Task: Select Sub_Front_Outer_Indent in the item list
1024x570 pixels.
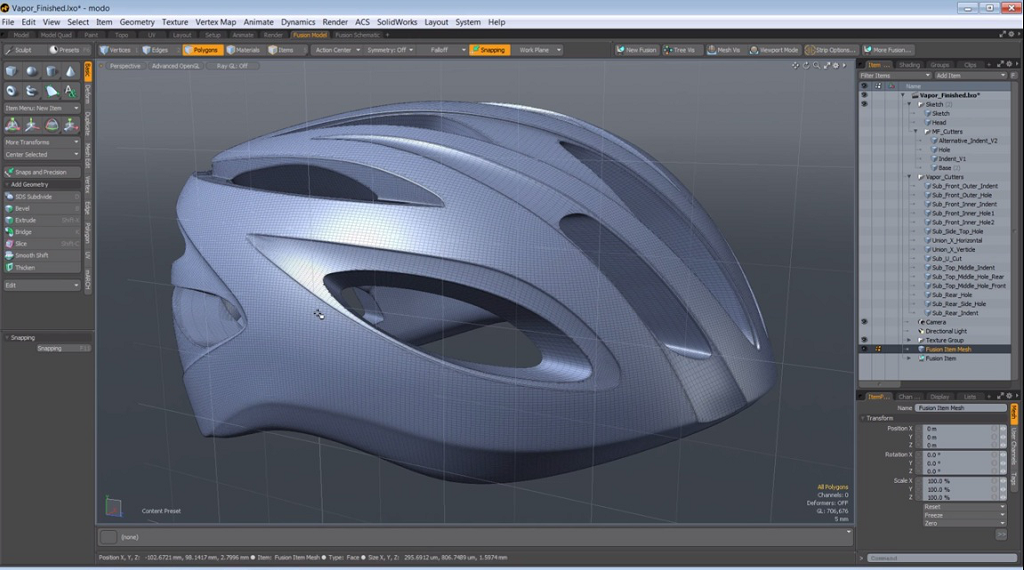Action: (x=964, y=186)
